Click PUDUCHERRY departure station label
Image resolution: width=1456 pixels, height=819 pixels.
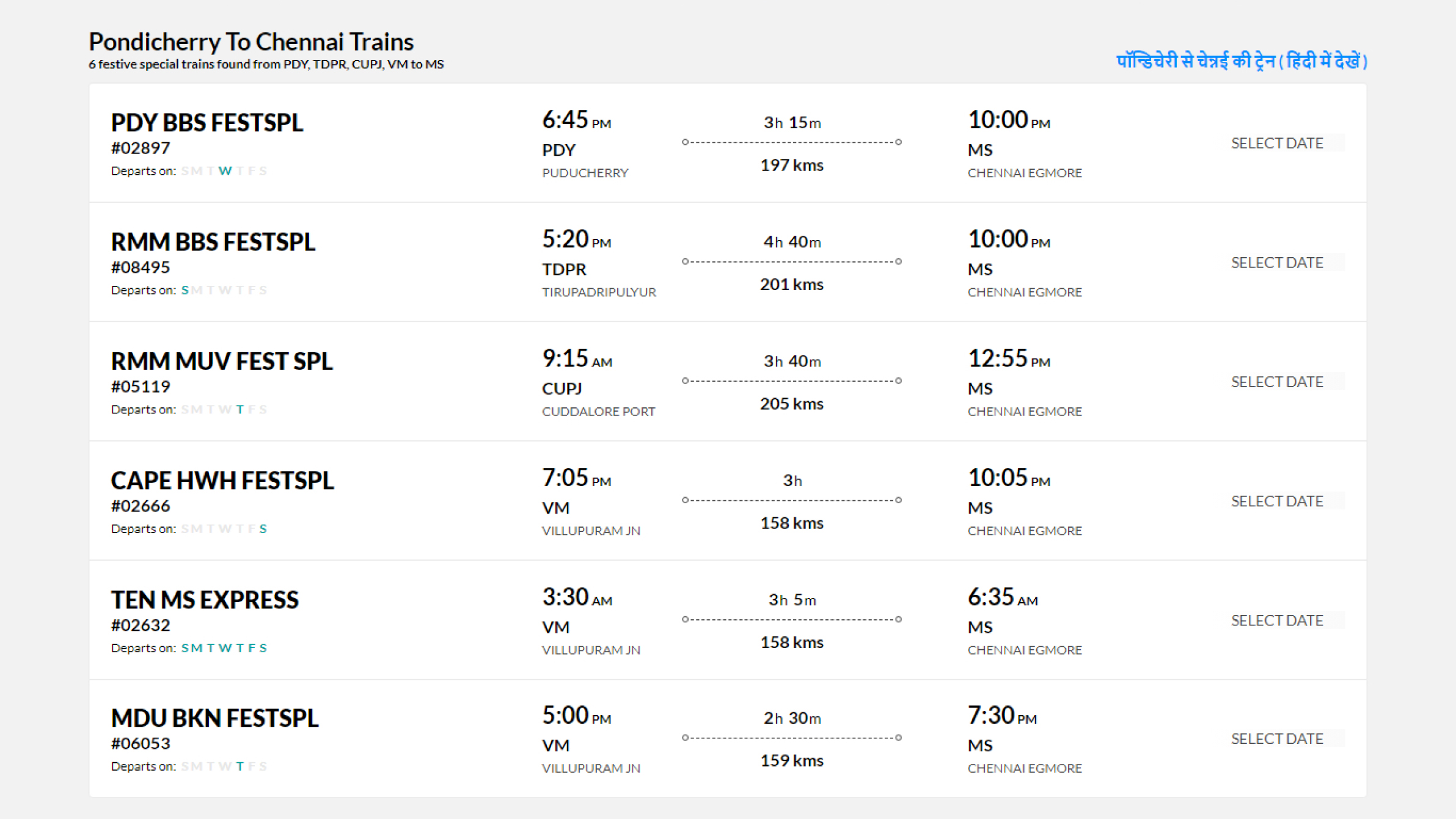coord(585,173)
